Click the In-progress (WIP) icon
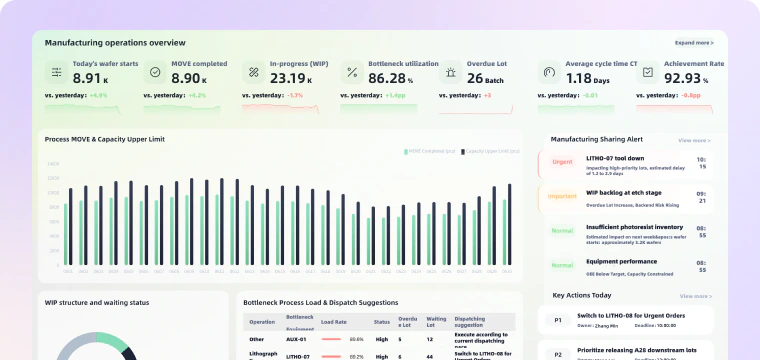The height and width of the screenshot is (360, 760). (x=253, y=72)
